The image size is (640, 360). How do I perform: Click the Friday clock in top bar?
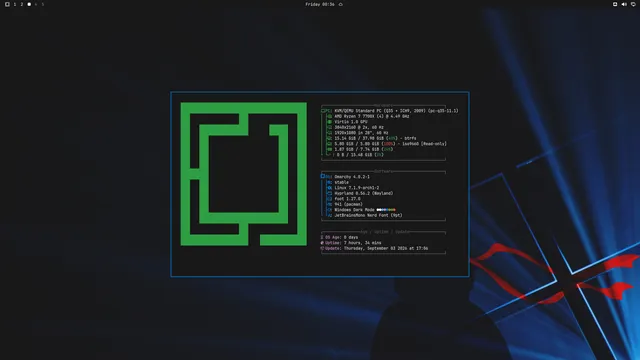coord(320,4)
